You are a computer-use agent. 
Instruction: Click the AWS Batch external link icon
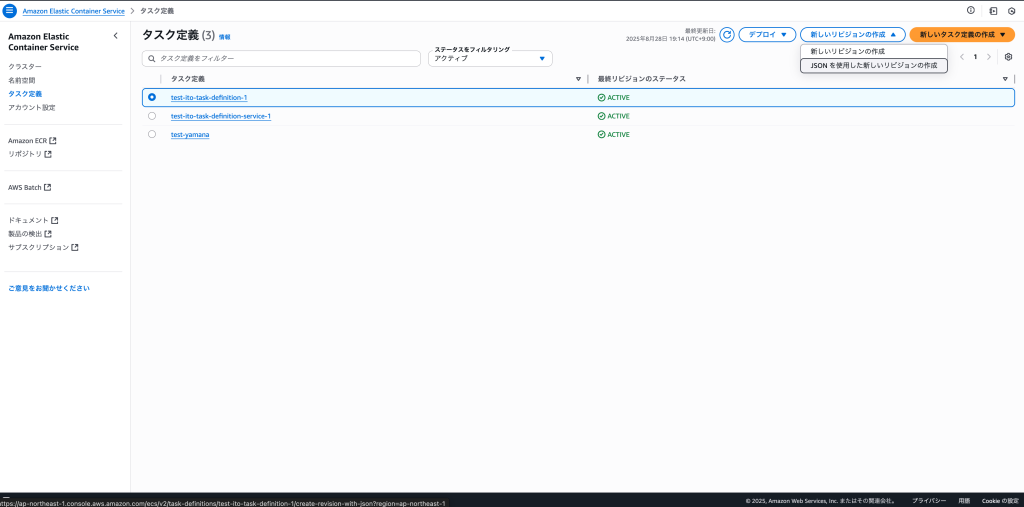pos(48,188)
